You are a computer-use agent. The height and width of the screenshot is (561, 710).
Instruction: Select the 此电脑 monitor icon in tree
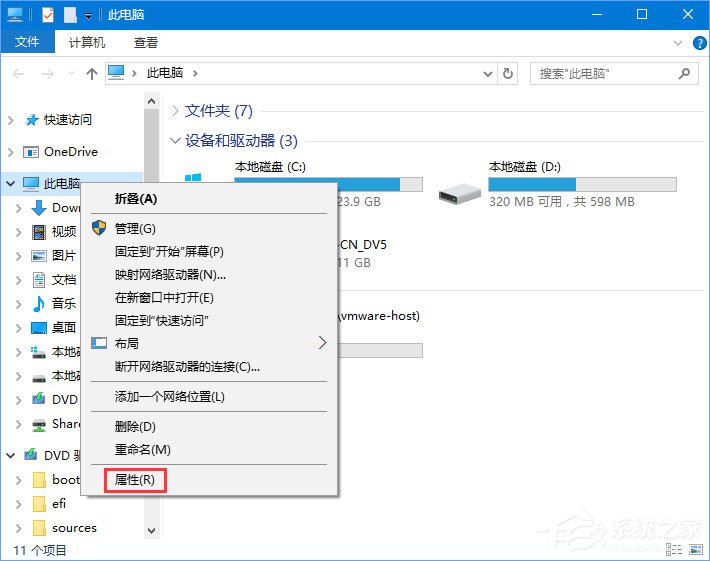click(x=31, y=183)
